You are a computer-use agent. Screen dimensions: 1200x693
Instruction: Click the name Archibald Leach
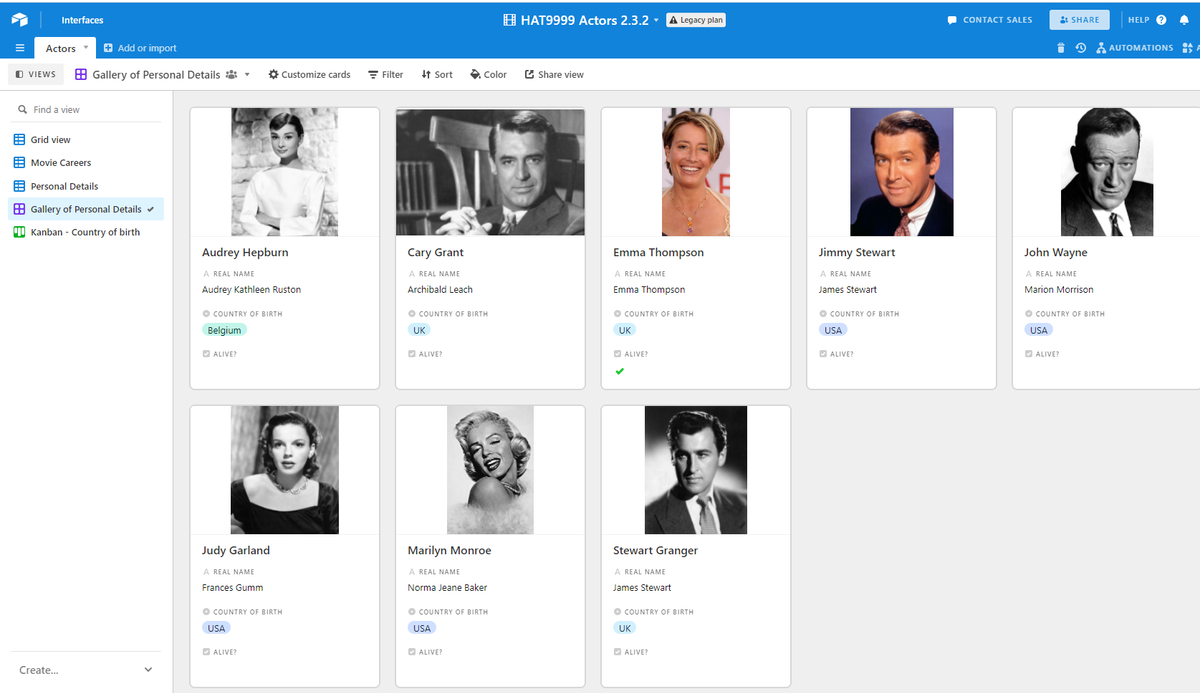pyautogui.click(x=440, y=290)
